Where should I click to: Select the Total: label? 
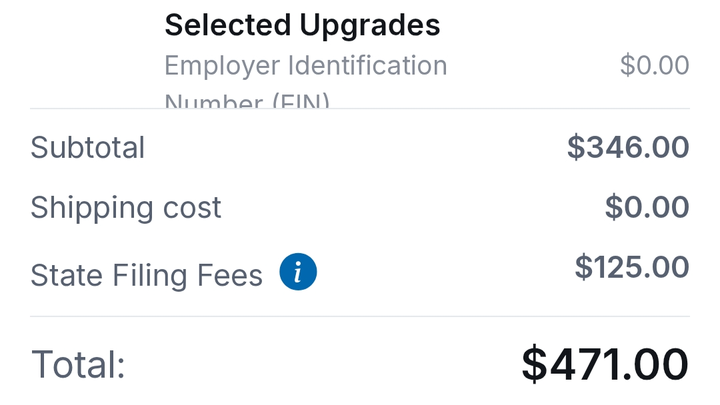point(78,365)
